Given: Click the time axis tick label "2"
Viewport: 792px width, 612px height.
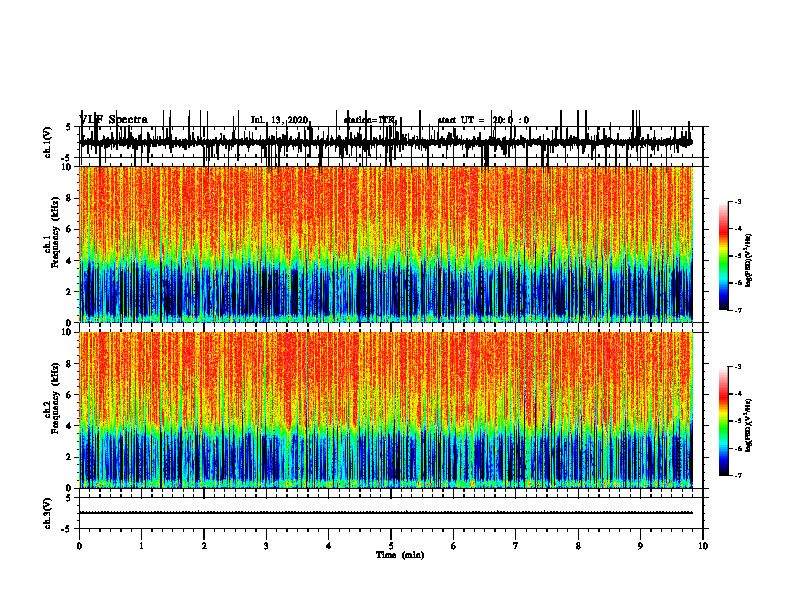Looking at the screenshot, I should tap(204, 546).
